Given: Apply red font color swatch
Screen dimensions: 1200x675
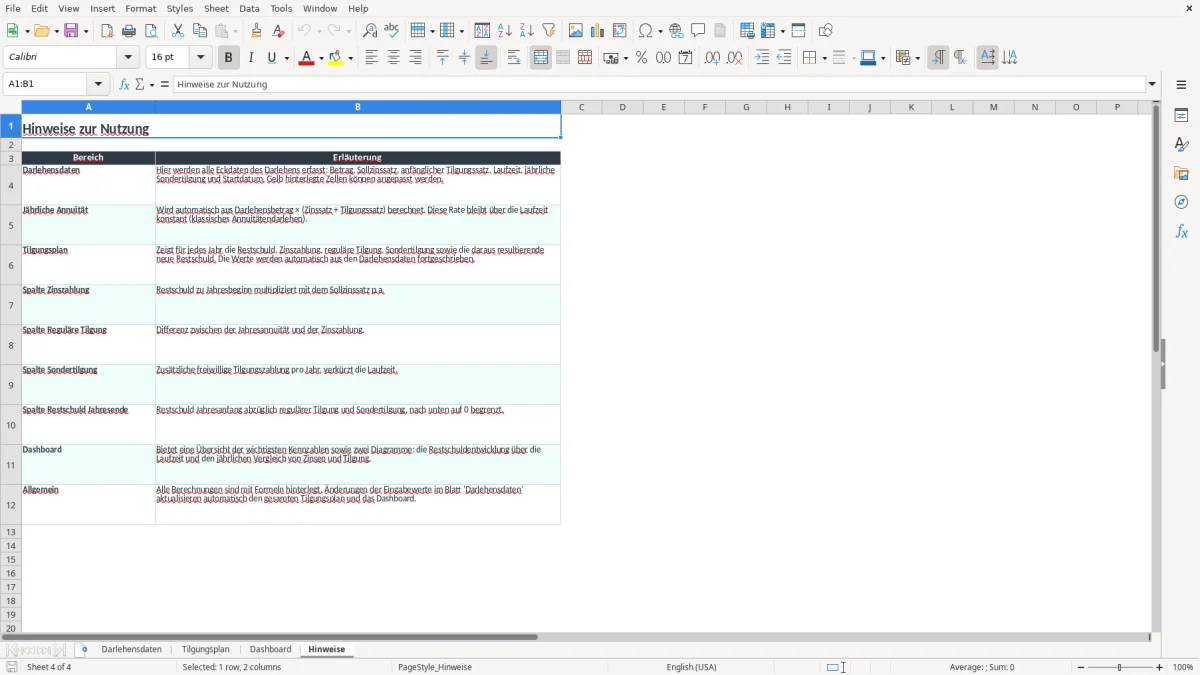Looking at the screenshot, I should point(306,58).
